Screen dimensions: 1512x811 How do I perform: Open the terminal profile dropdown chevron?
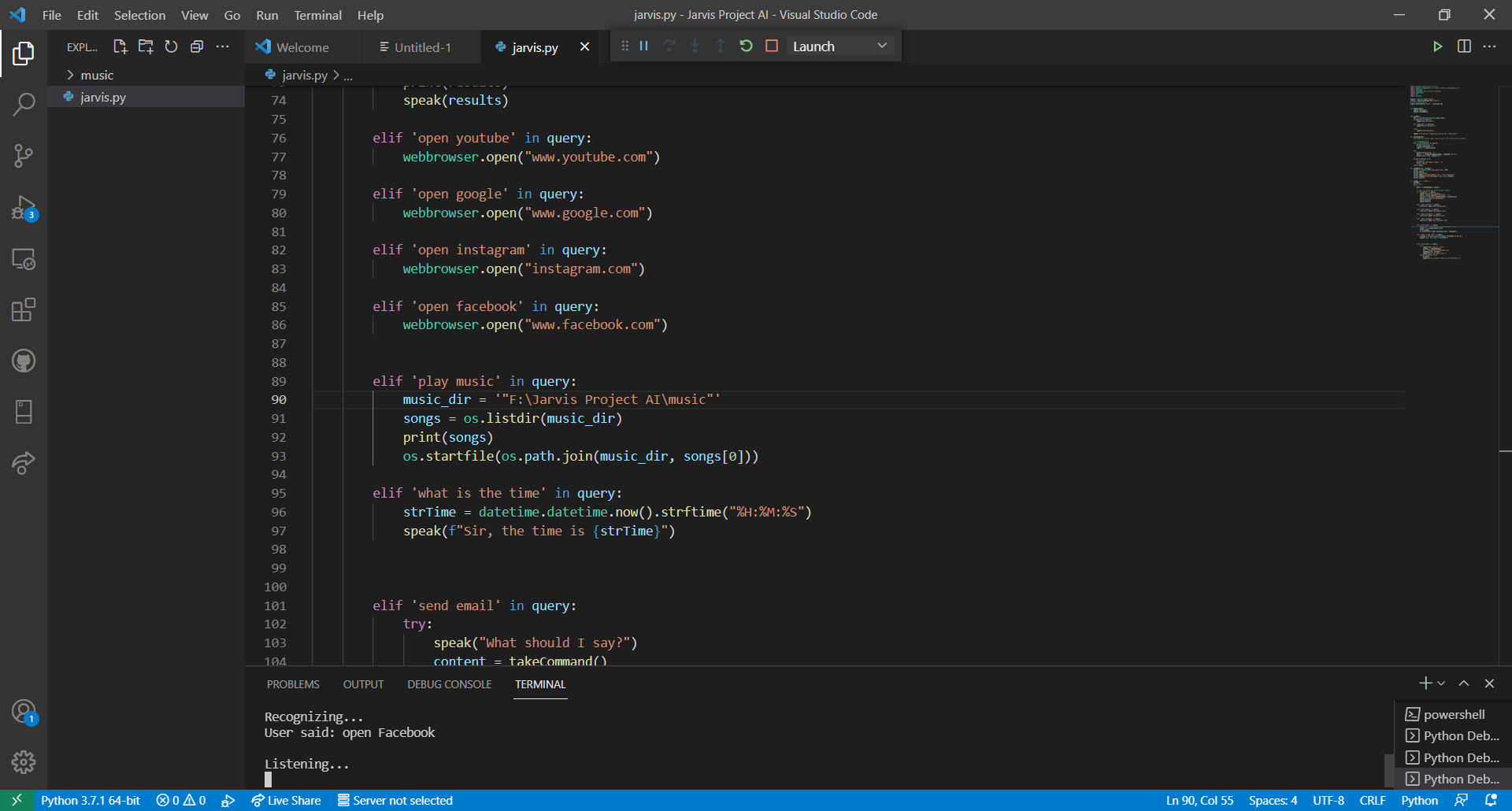(x=1442, y=683)
